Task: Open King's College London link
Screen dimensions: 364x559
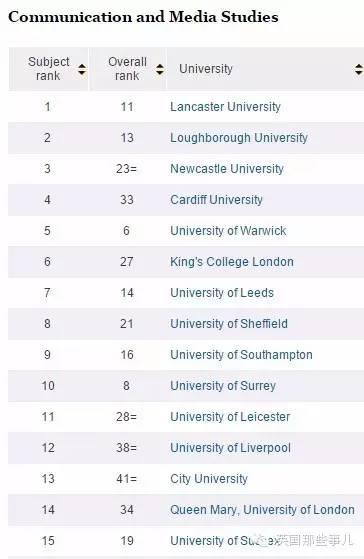Action: click(232, 262)
